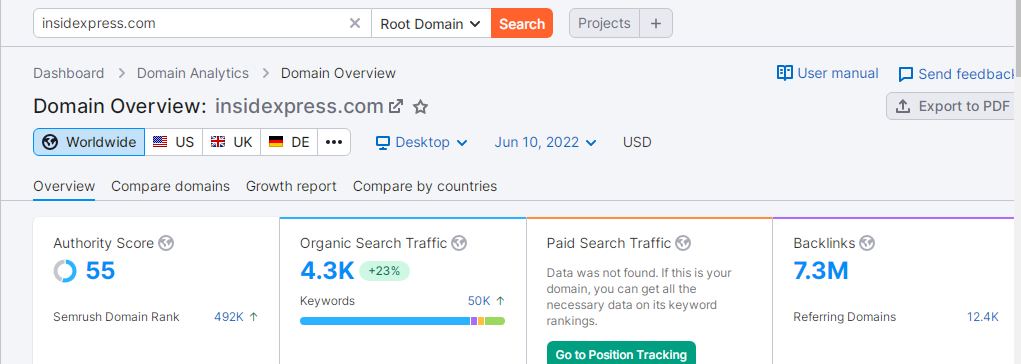
Task: Switch to the Overview tab
Action: [64, 186]
